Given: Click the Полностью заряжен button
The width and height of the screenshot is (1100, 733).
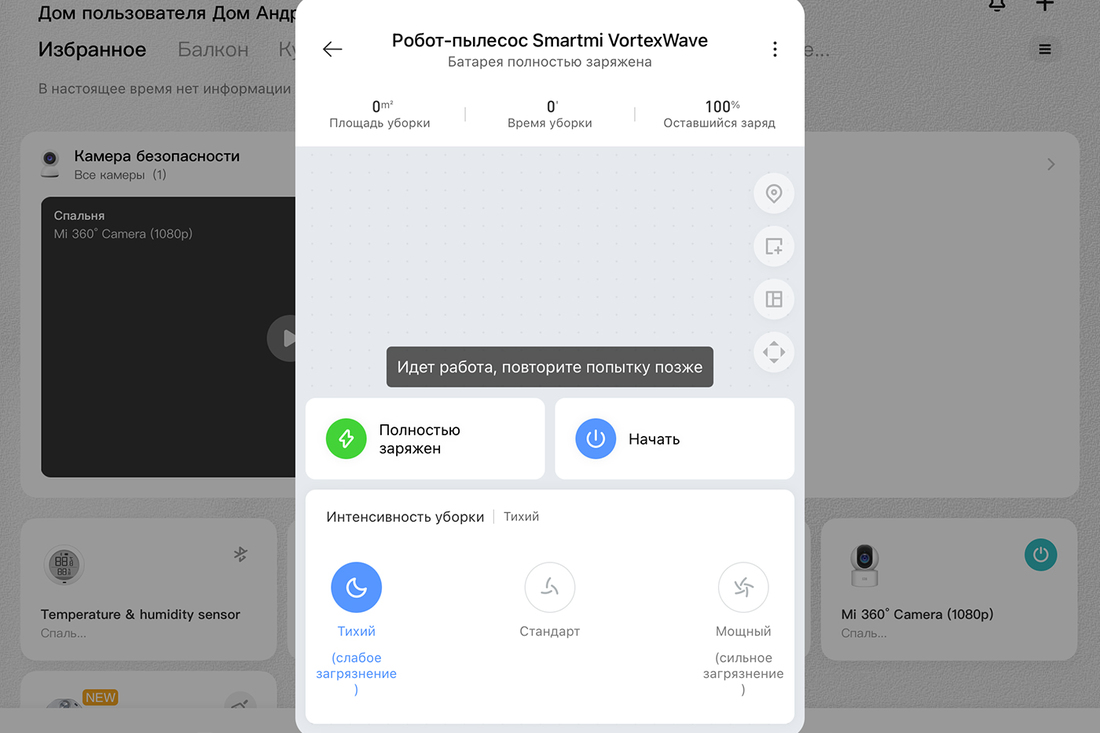Looking at the screenshot, I should point(425,438).
